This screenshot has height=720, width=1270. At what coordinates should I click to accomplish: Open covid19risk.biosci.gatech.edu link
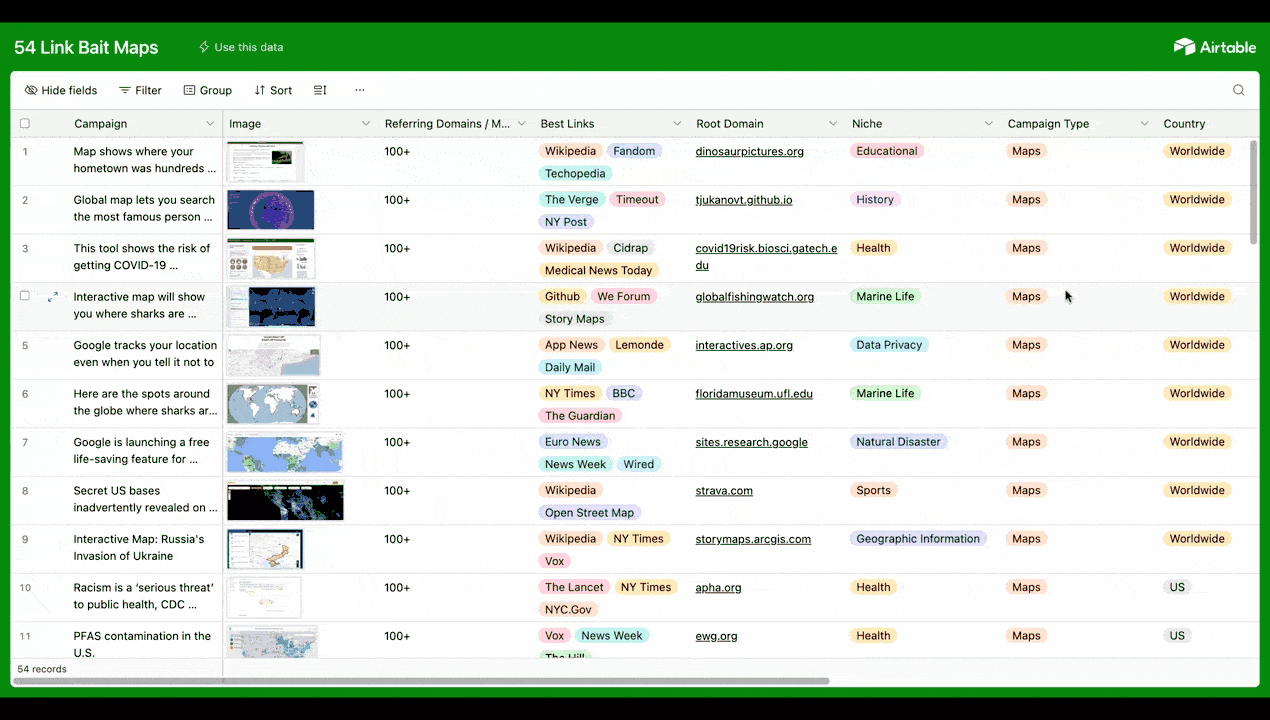point(767,257)
